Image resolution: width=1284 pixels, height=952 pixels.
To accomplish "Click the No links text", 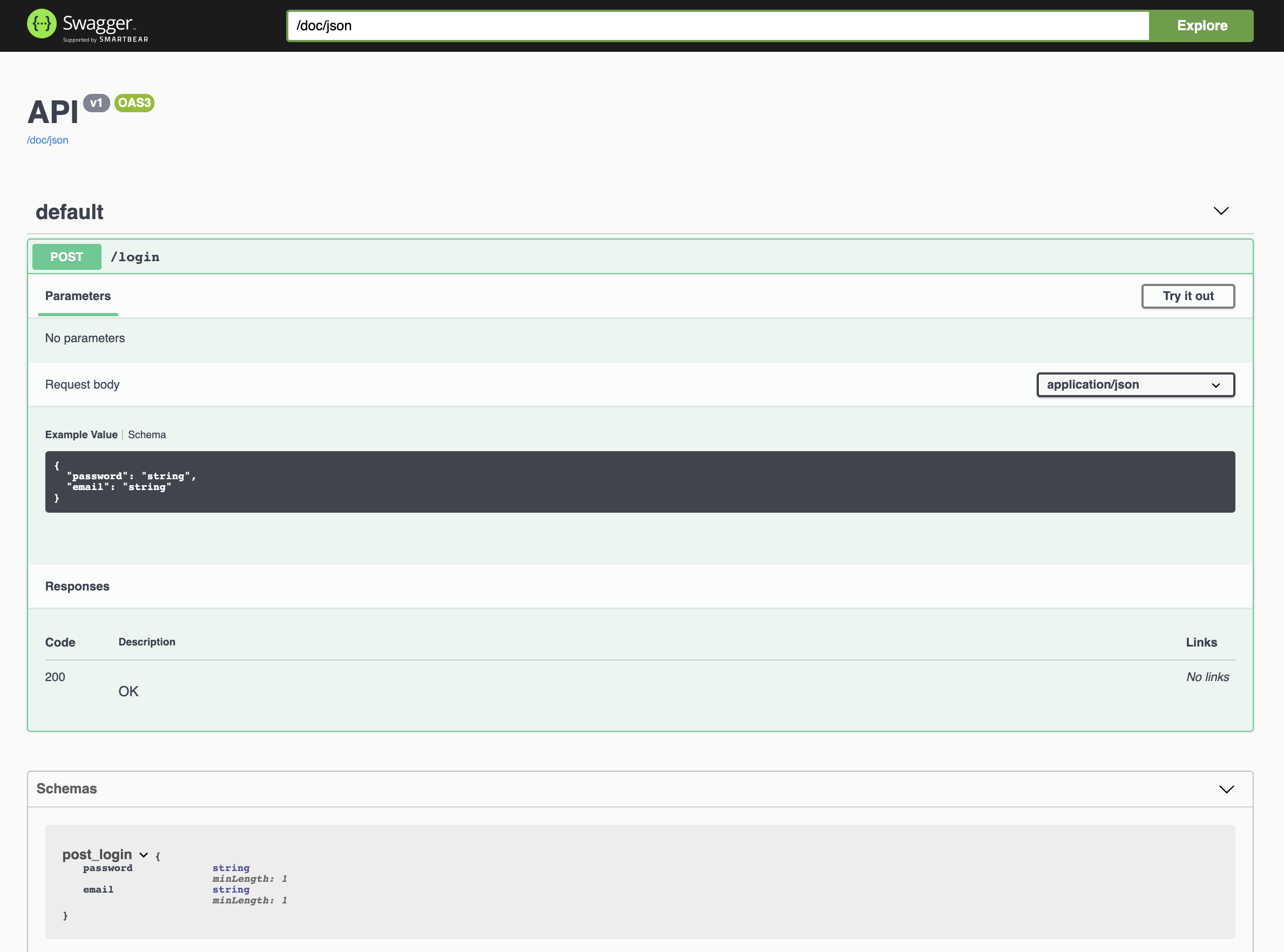I will click(1207, 677).
